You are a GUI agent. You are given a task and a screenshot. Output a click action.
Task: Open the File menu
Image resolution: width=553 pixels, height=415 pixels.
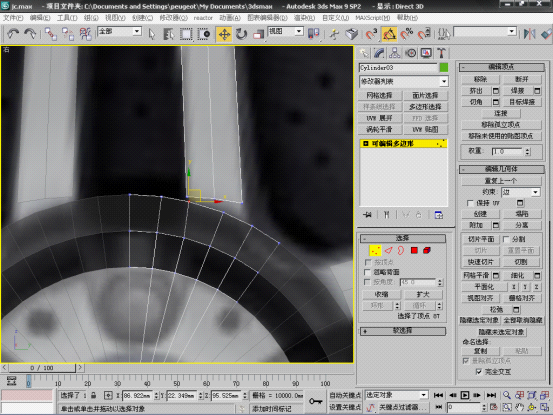coord(13,18)
